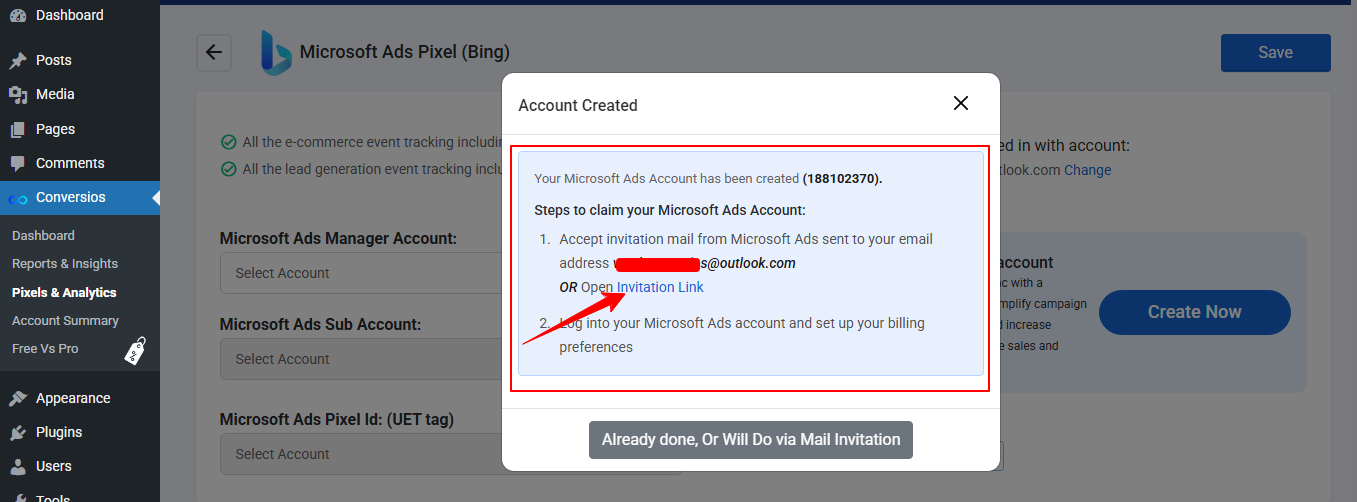Click the Dashboard gauge icon

[x=17, y=15]
